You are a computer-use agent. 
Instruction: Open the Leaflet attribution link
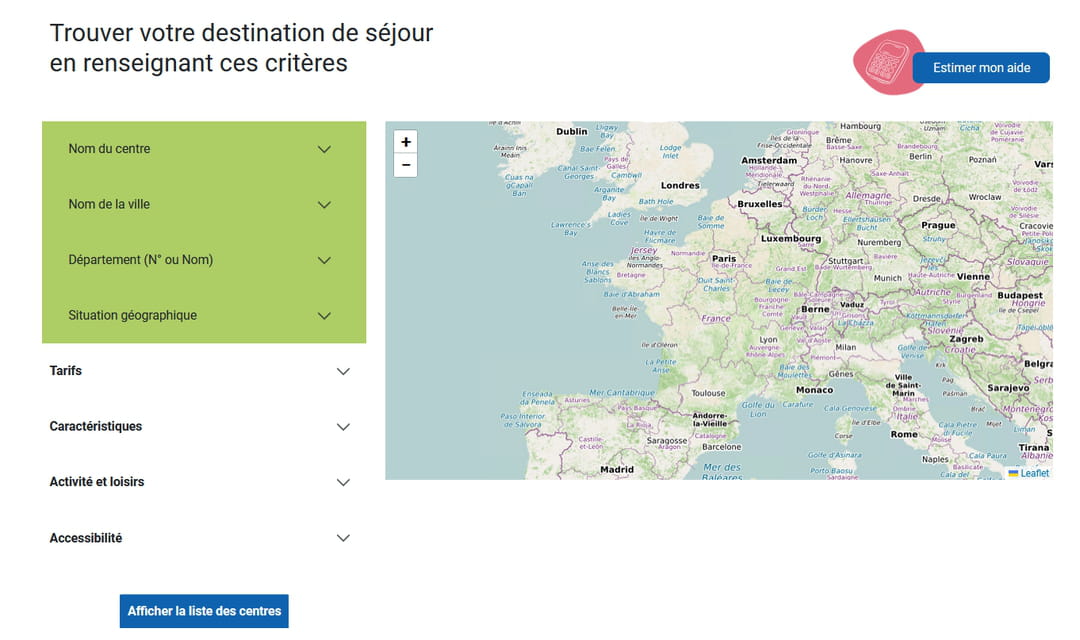pyautogui.click(x=1035, y=473)
